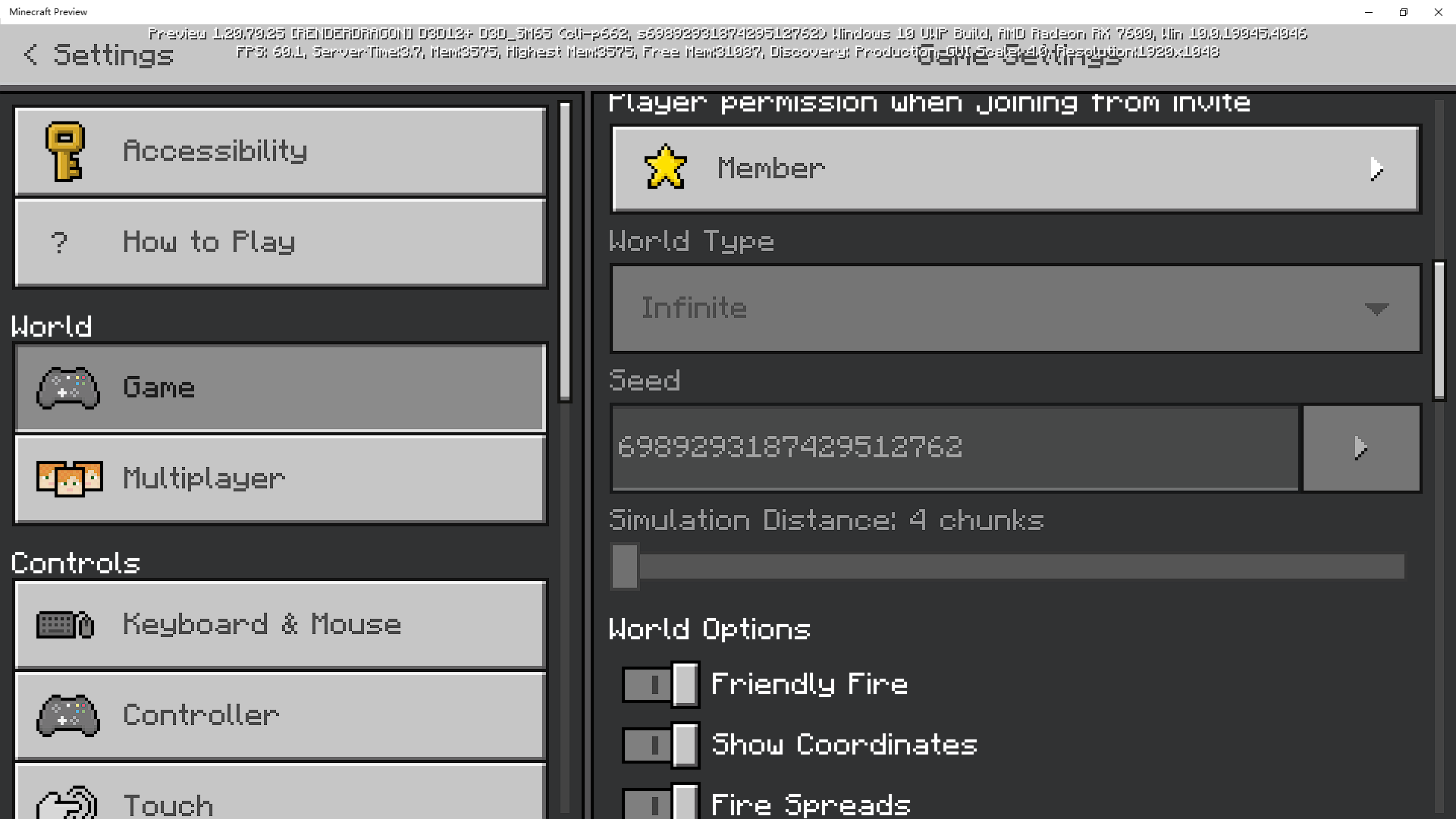Viewport: 1456px width, 819px height.
Task: Click the gamepad icon beside Game
Action: pos(68,388)
